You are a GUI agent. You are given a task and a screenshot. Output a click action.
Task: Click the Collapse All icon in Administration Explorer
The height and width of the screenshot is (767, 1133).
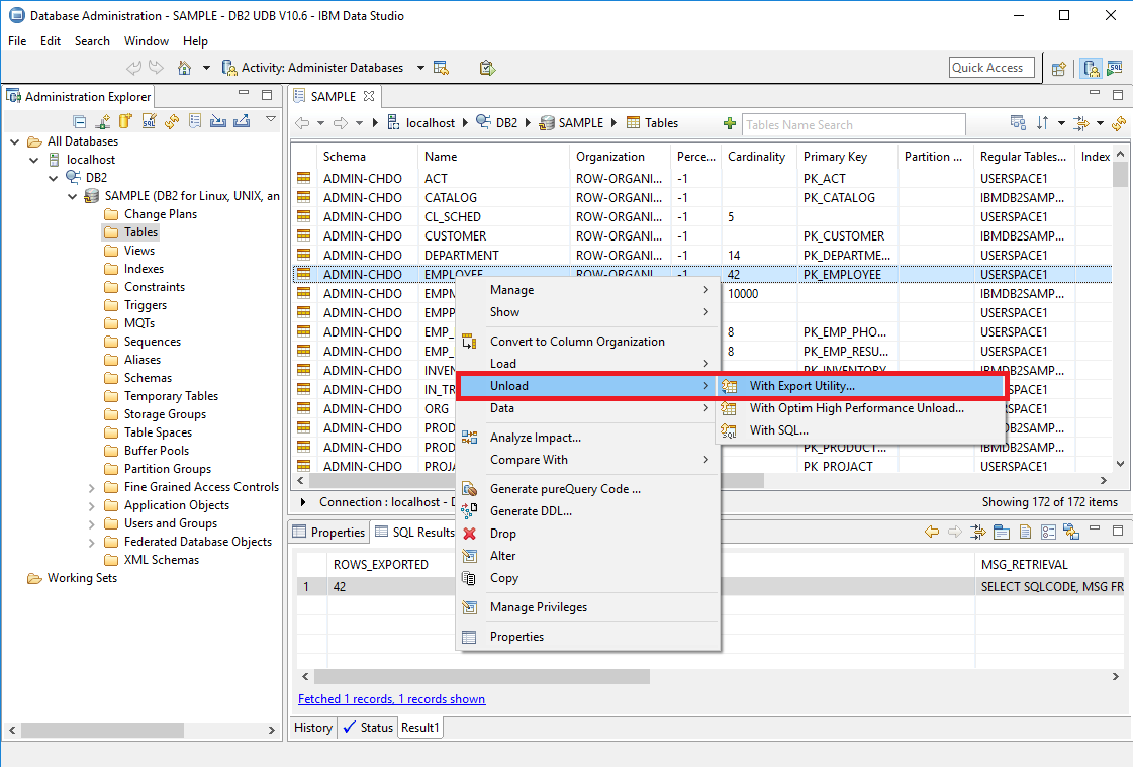[x=80, y=121]
